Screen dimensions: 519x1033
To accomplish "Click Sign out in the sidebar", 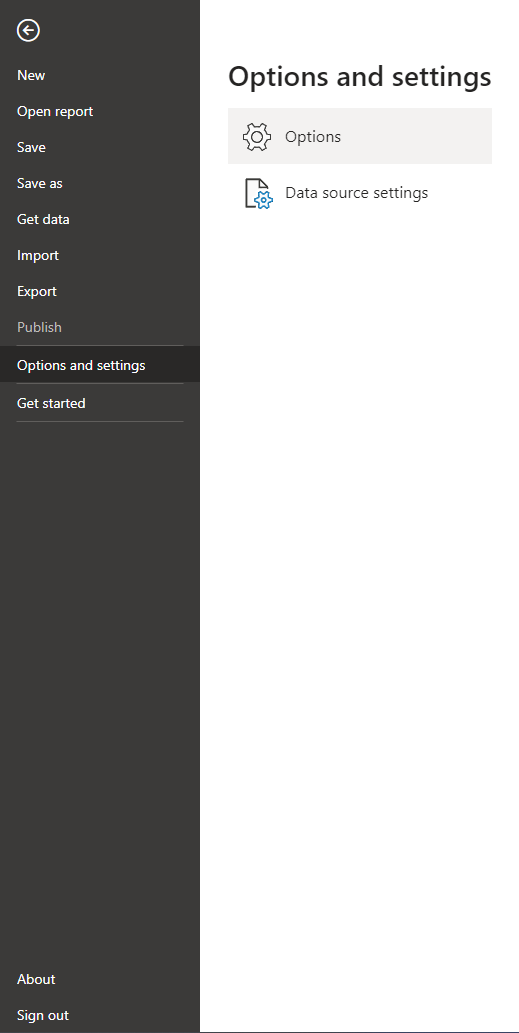I will [x=43, y=1015].
